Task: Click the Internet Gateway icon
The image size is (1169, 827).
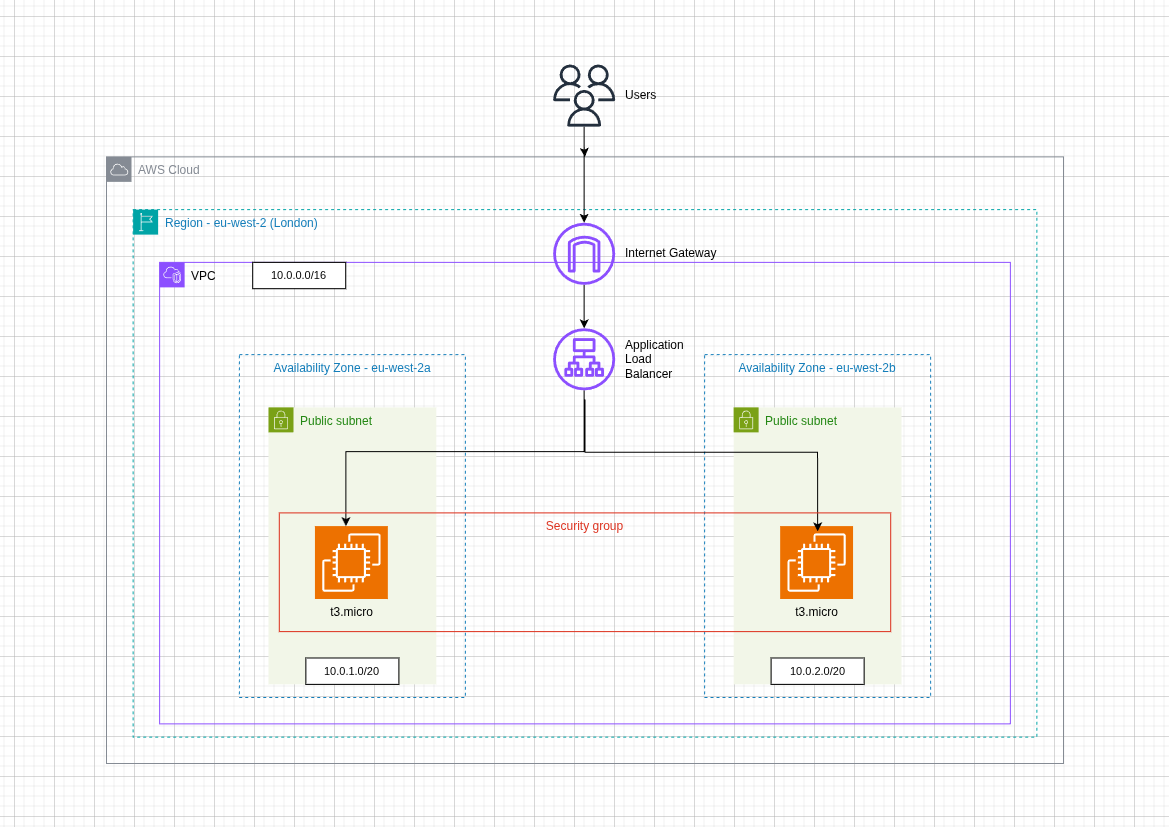Action: point(584,254)
